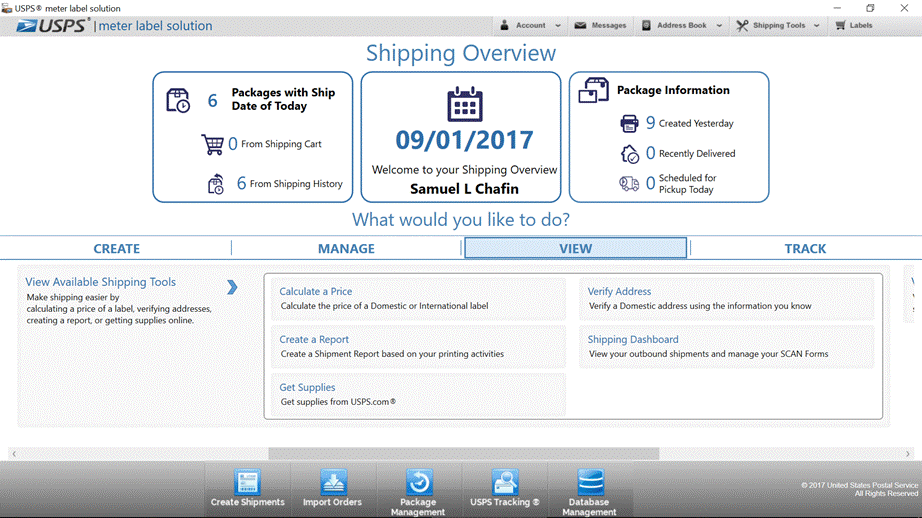Switch to the CREATE tab
Image resolution: width=922 pixels, height=518 pixels.
click(x=116, y=248)
